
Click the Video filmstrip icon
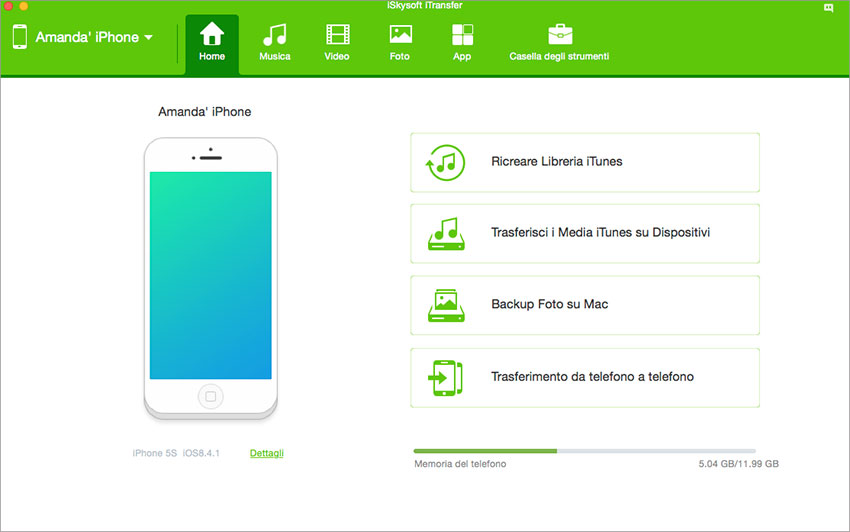337,34
